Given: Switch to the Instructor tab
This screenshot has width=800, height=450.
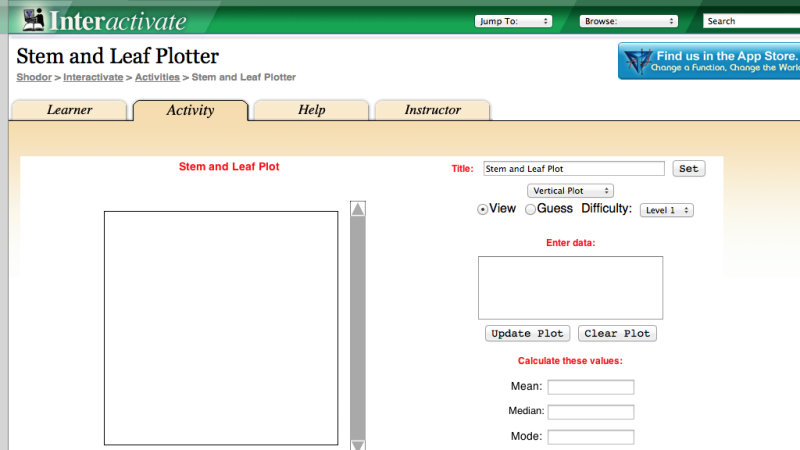Looking at the screenshot, I should click(x=433, y=110).
